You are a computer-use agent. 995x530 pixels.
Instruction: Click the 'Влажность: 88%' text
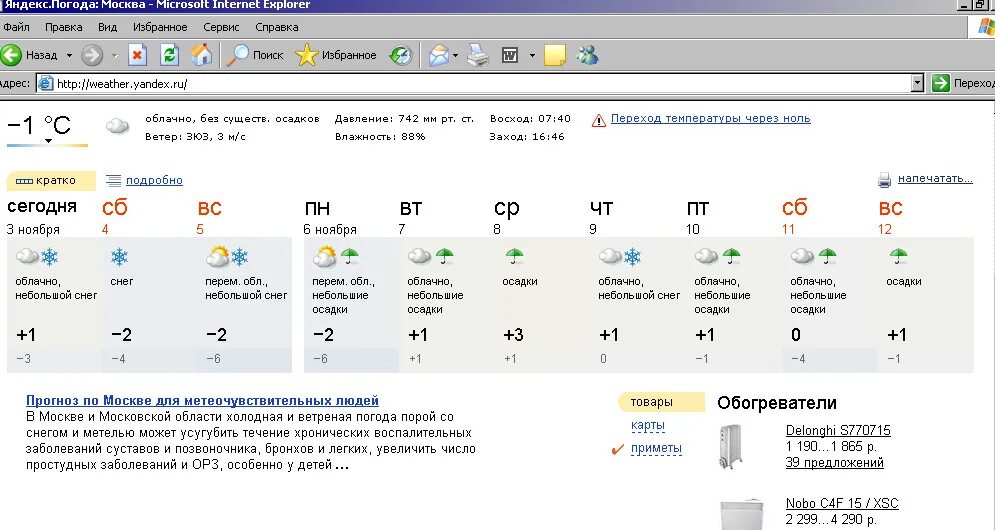(x=380, y=136)
